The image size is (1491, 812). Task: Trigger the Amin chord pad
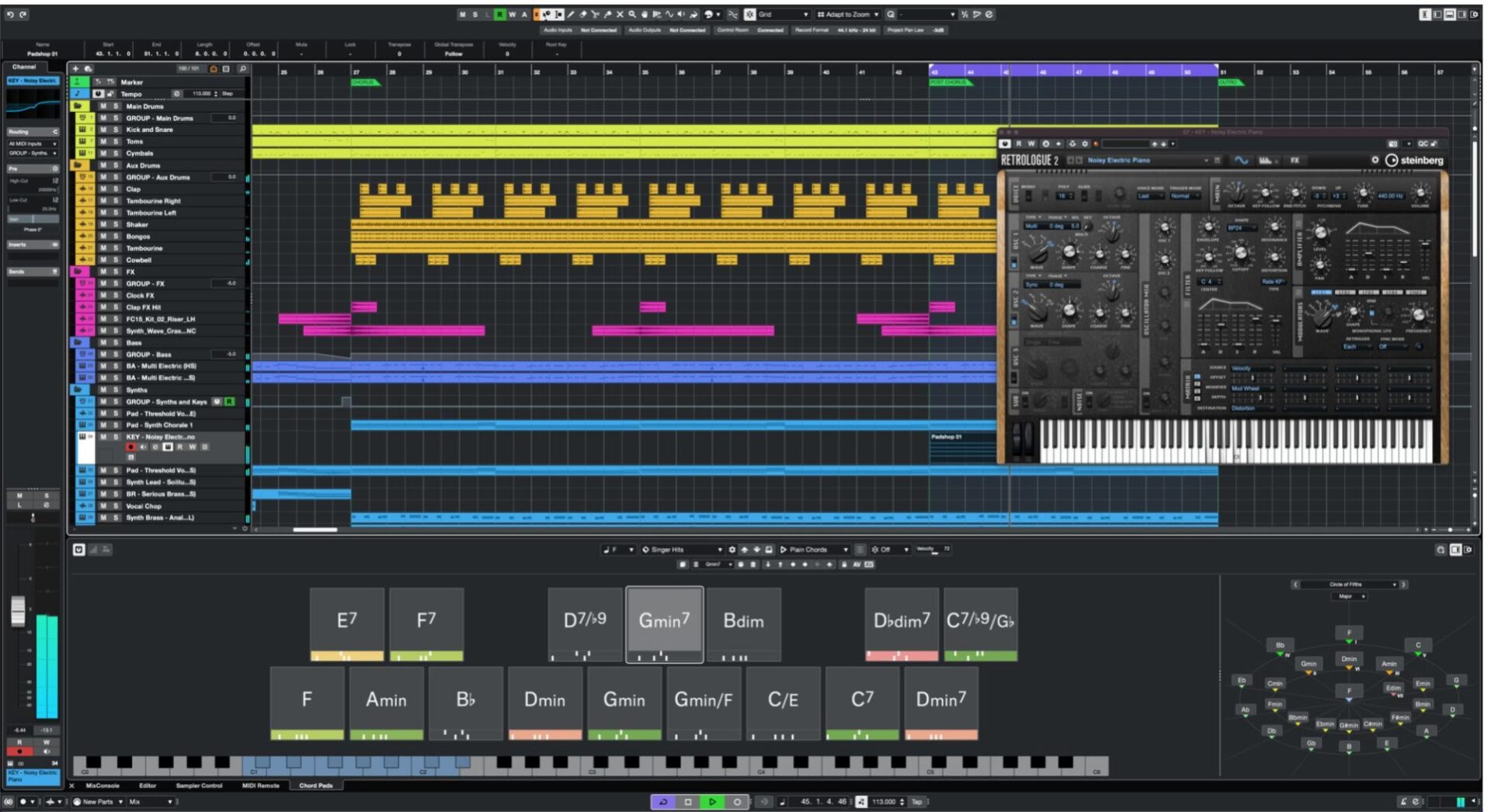(x=387, y=703)
